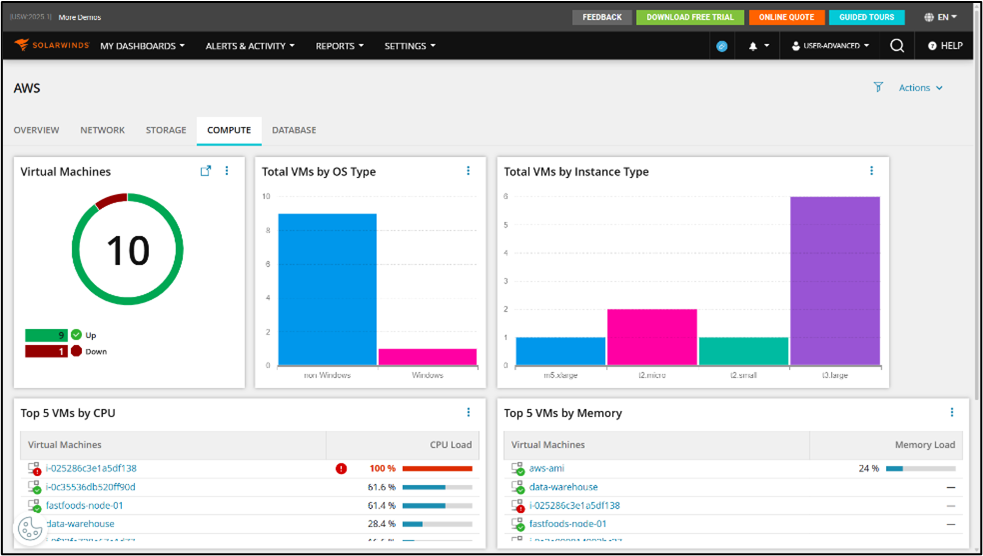Click the aws-ami 24 % memory load bar
Image resolution: width=983 pixels, height=556 pixels.
coord(920,468)
